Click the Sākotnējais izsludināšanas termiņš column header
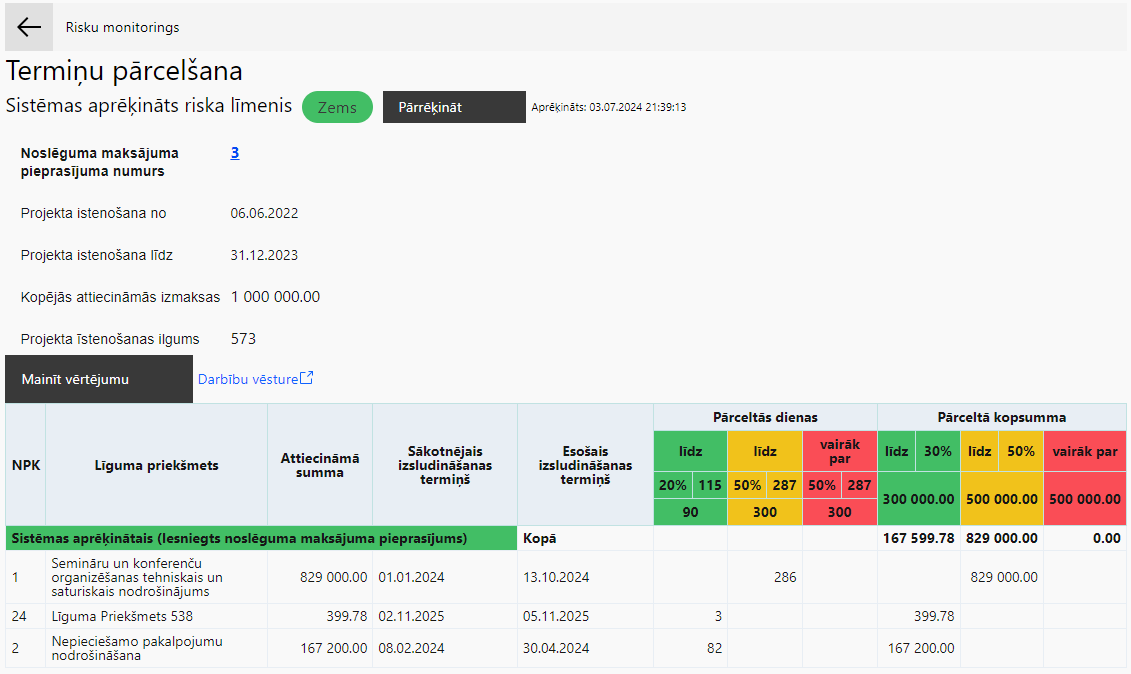This screenshot has height=674, width=1131. pyautogui.click(x=445, y=465)
